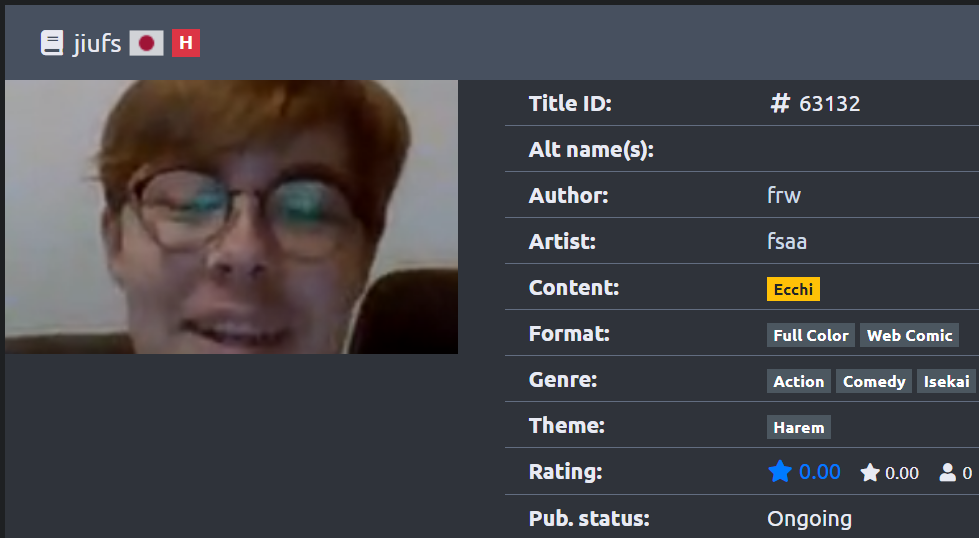Click the Comedy genre tag
The height and width of the screenshot is (538, 979).
click(x=874, y=381)
